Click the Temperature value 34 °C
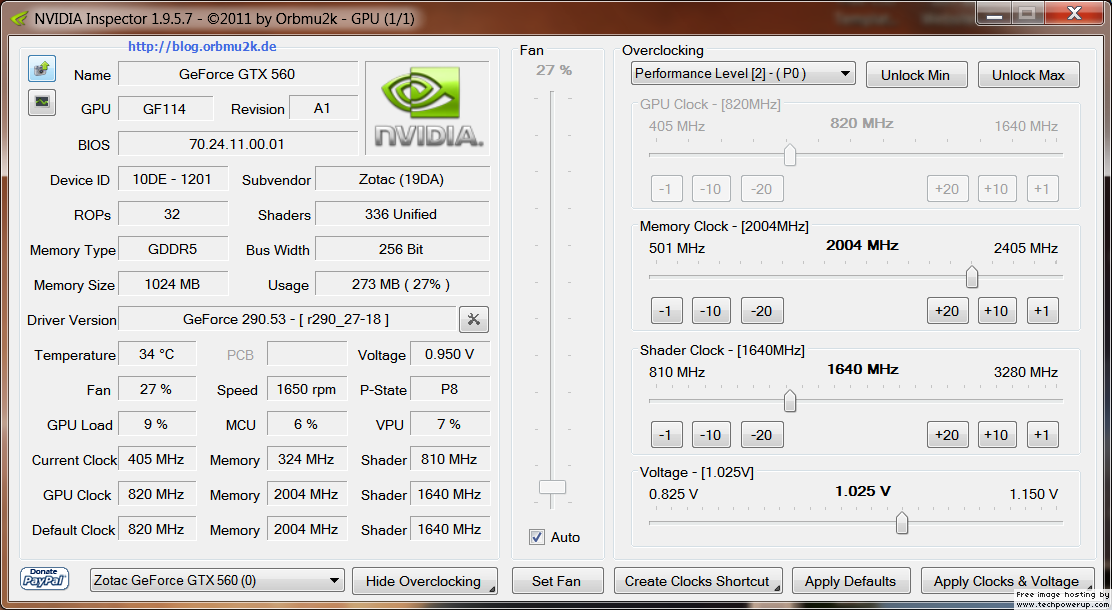 157,354
